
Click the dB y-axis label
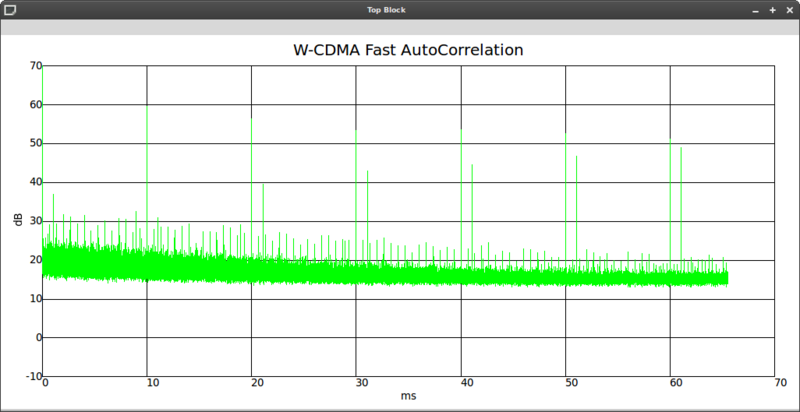[x=17, y=221]
